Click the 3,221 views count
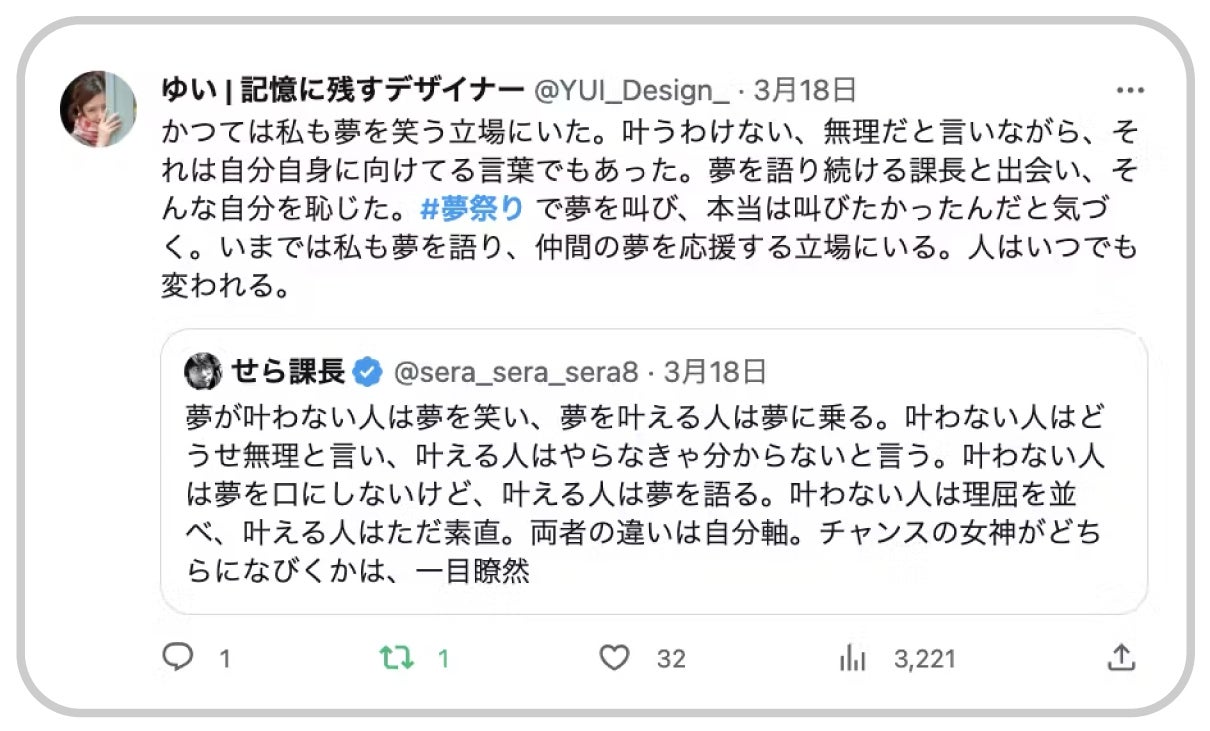Image resolution: width=1210 pixels, height=731 pixels. (925, 658)
